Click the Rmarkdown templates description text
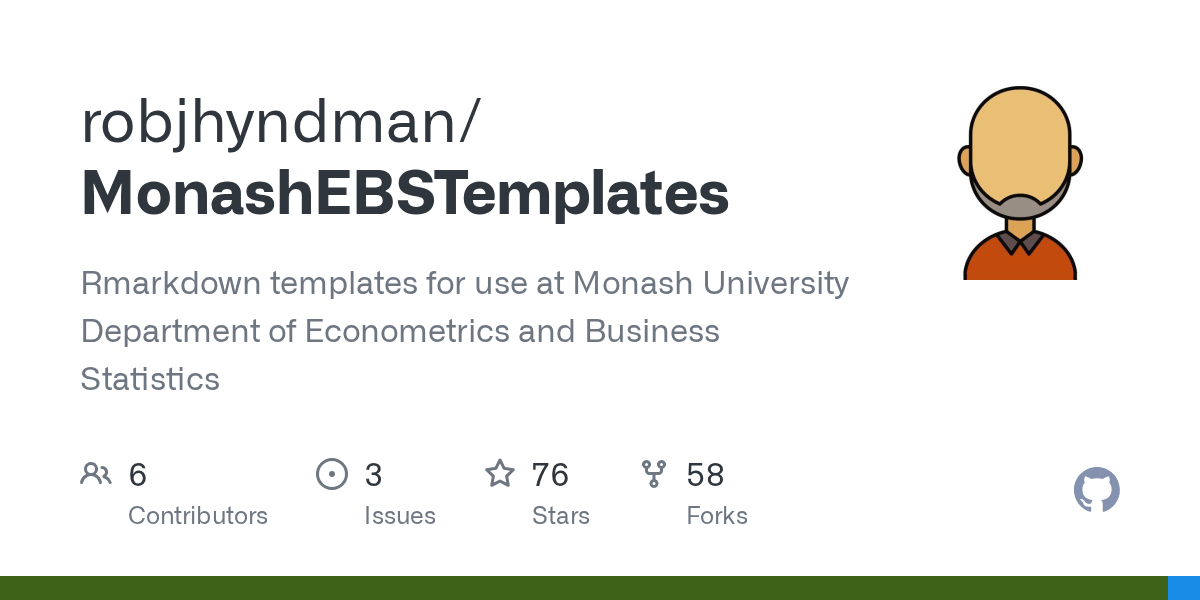1200x600 pixels. click(x=465, y=331)
